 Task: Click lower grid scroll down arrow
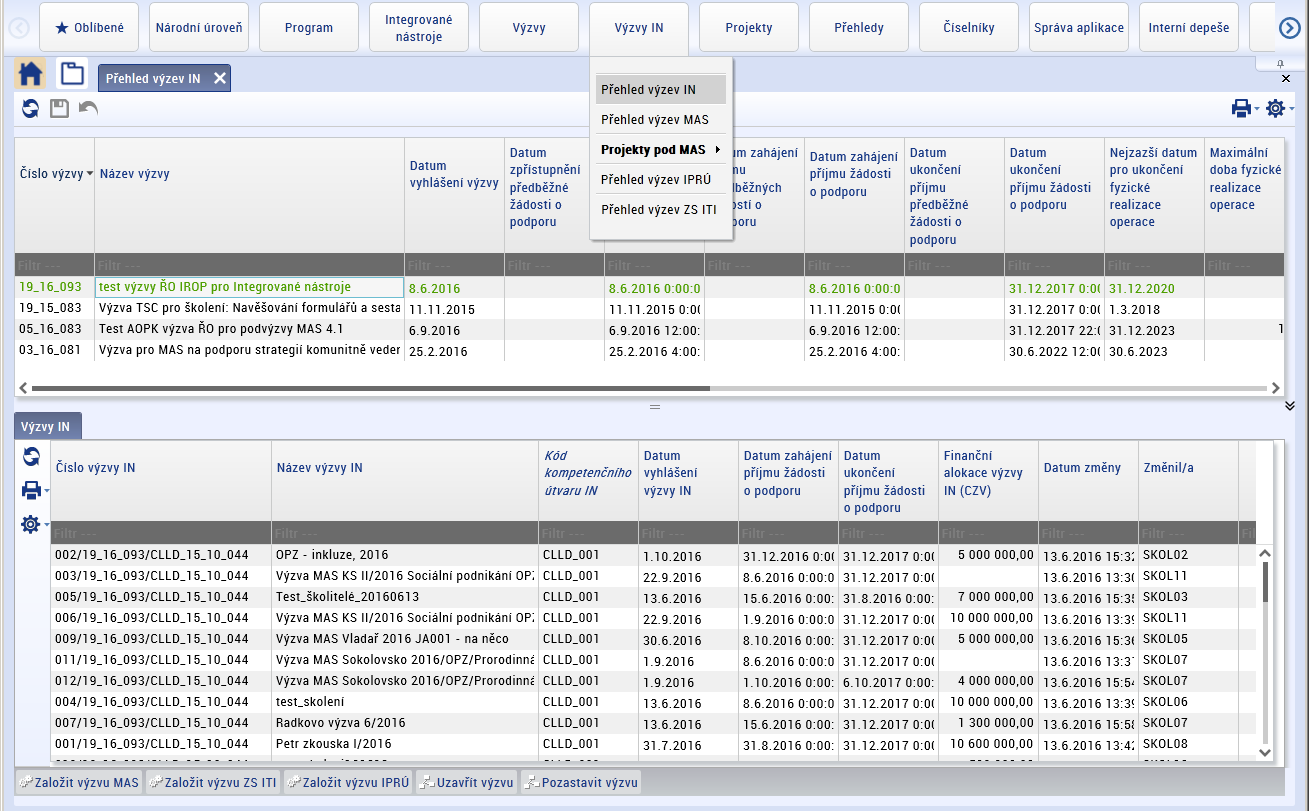1264,752
